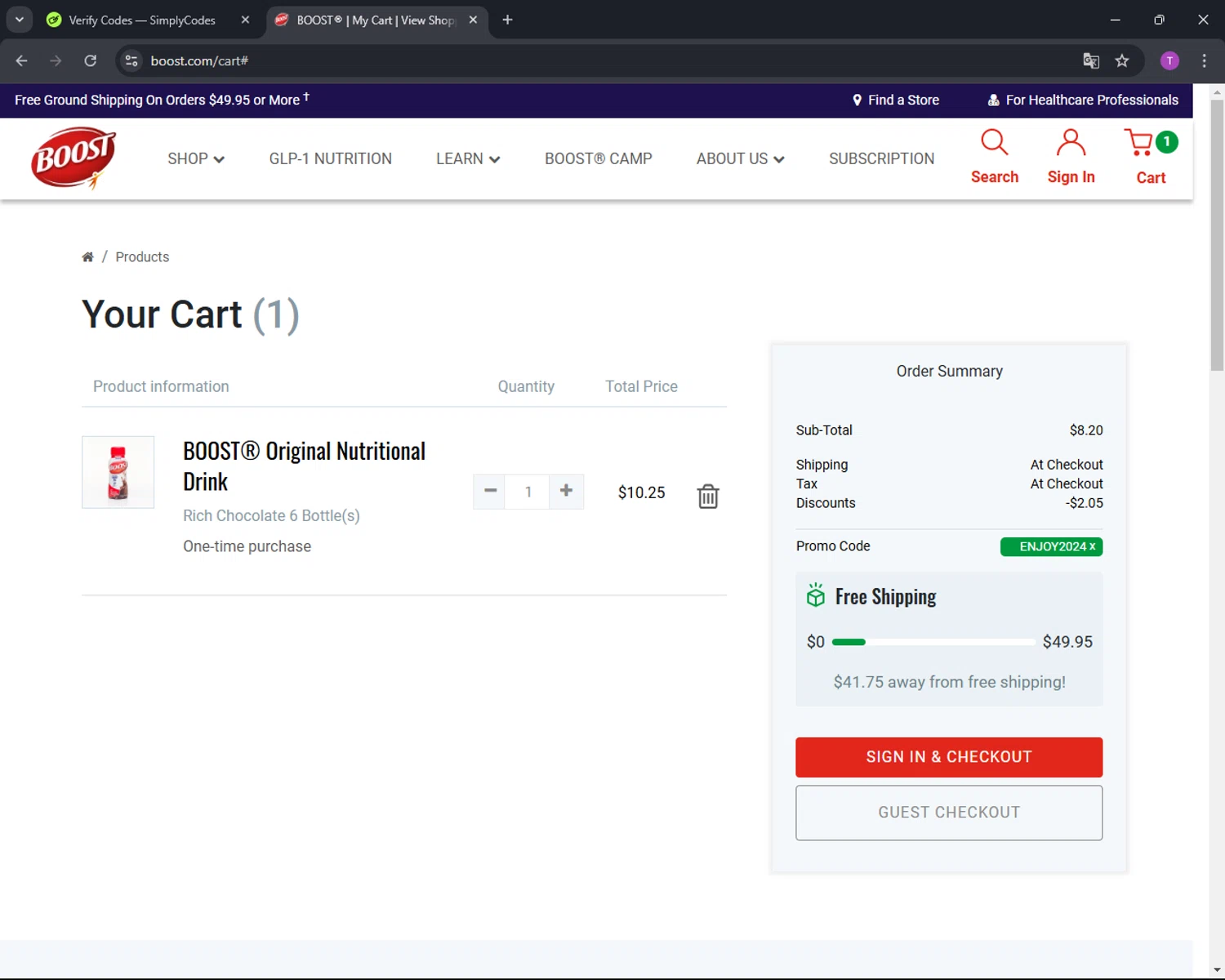This screenshot has width=1225, height=980.
Task: Open For Healthcare Professionals link
Action: point(1083,100)
